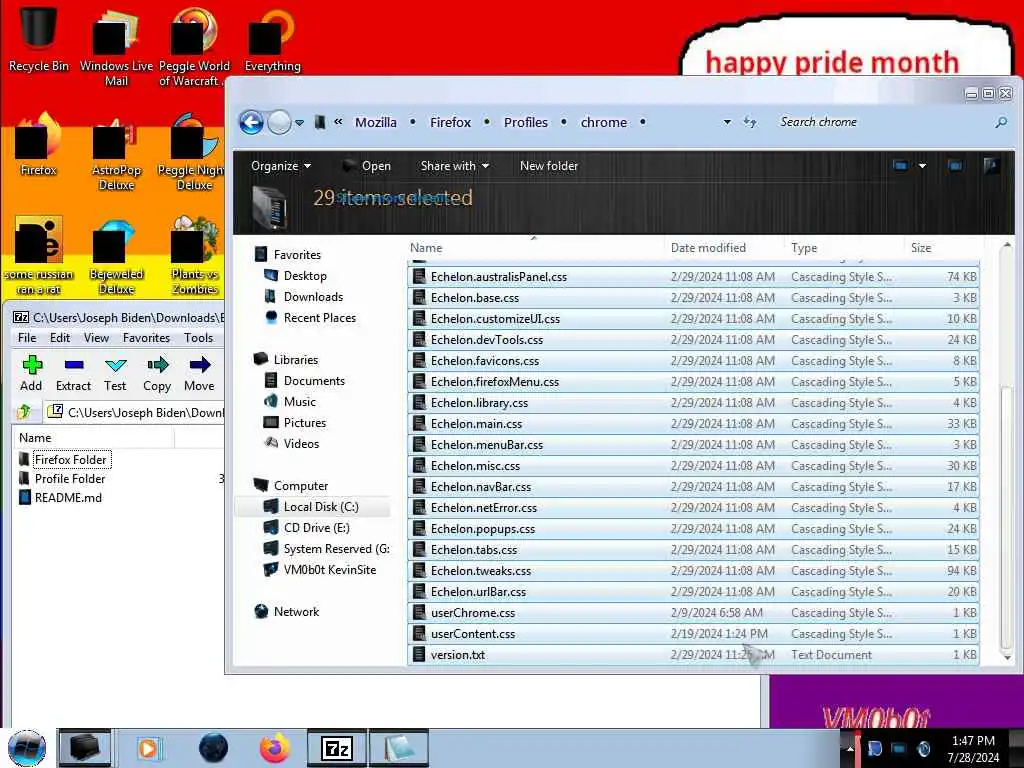
Task: Open Explorer help icon
Action: pyautogui.click(x=991, y=166)
